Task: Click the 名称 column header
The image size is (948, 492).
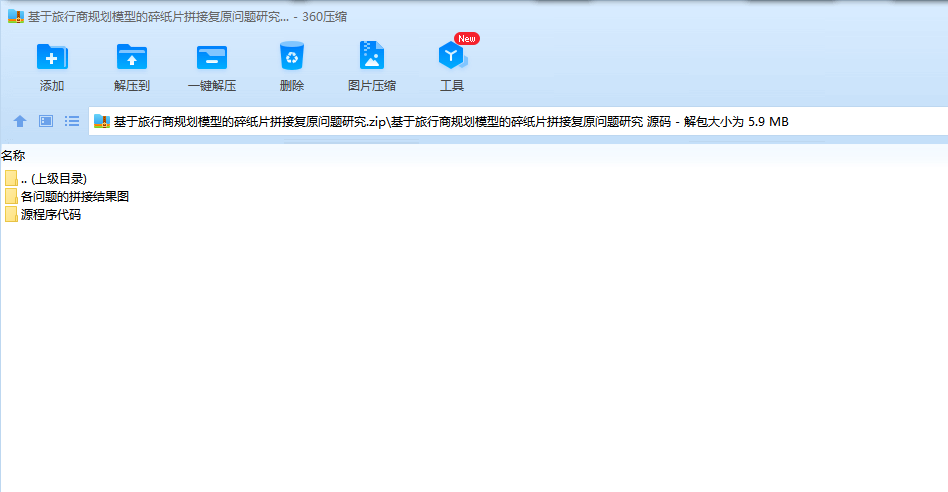Action: point(13,156)
